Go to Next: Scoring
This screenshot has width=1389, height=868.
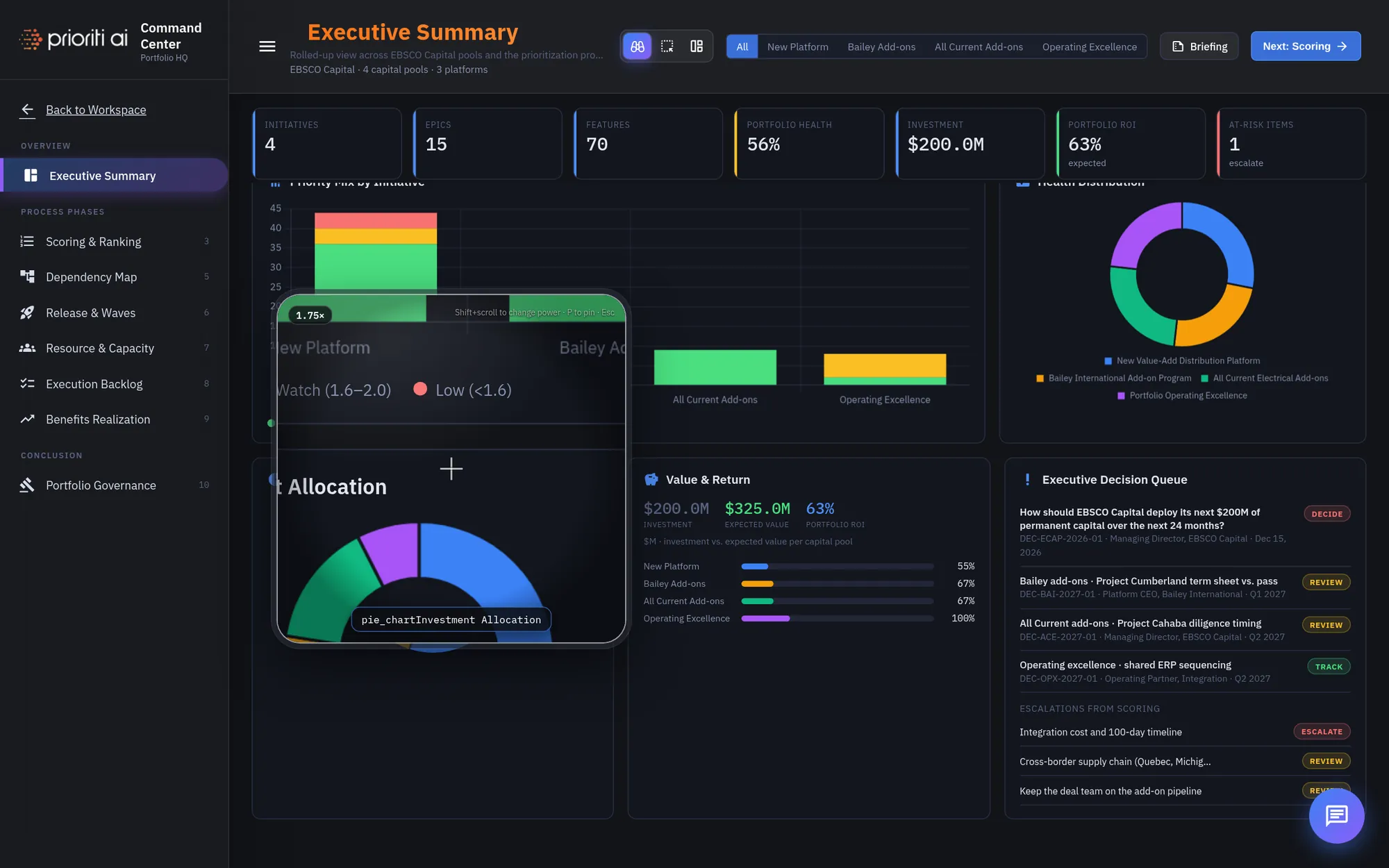coord(1305,47)
